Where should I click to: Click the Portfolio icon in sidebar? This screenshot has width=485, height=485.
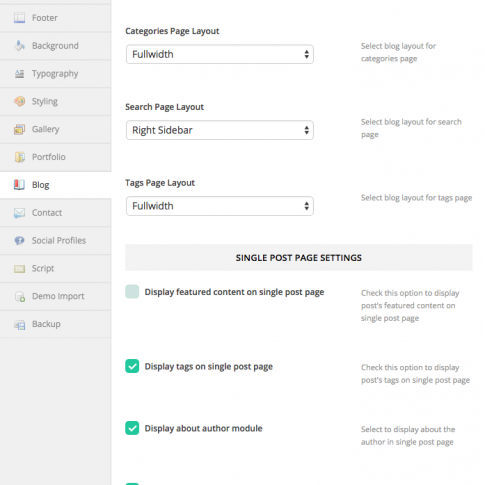tap(19, 157)
